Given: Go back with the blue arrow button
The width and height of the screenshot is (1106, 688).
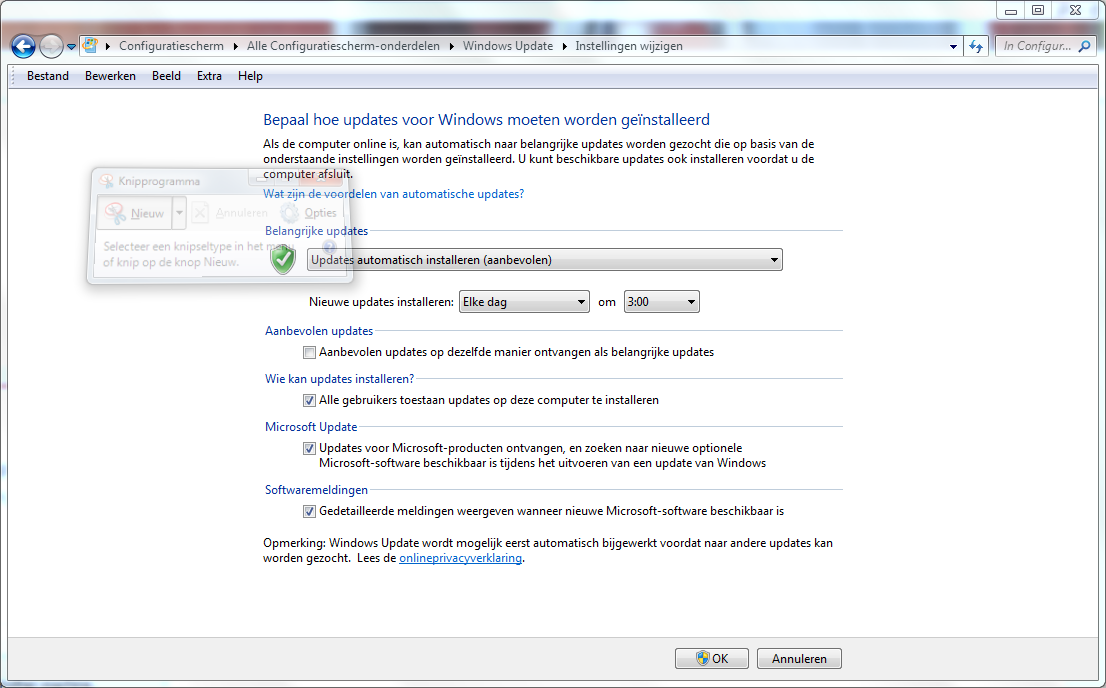Looking at the screenshot, I should [23, 47].
